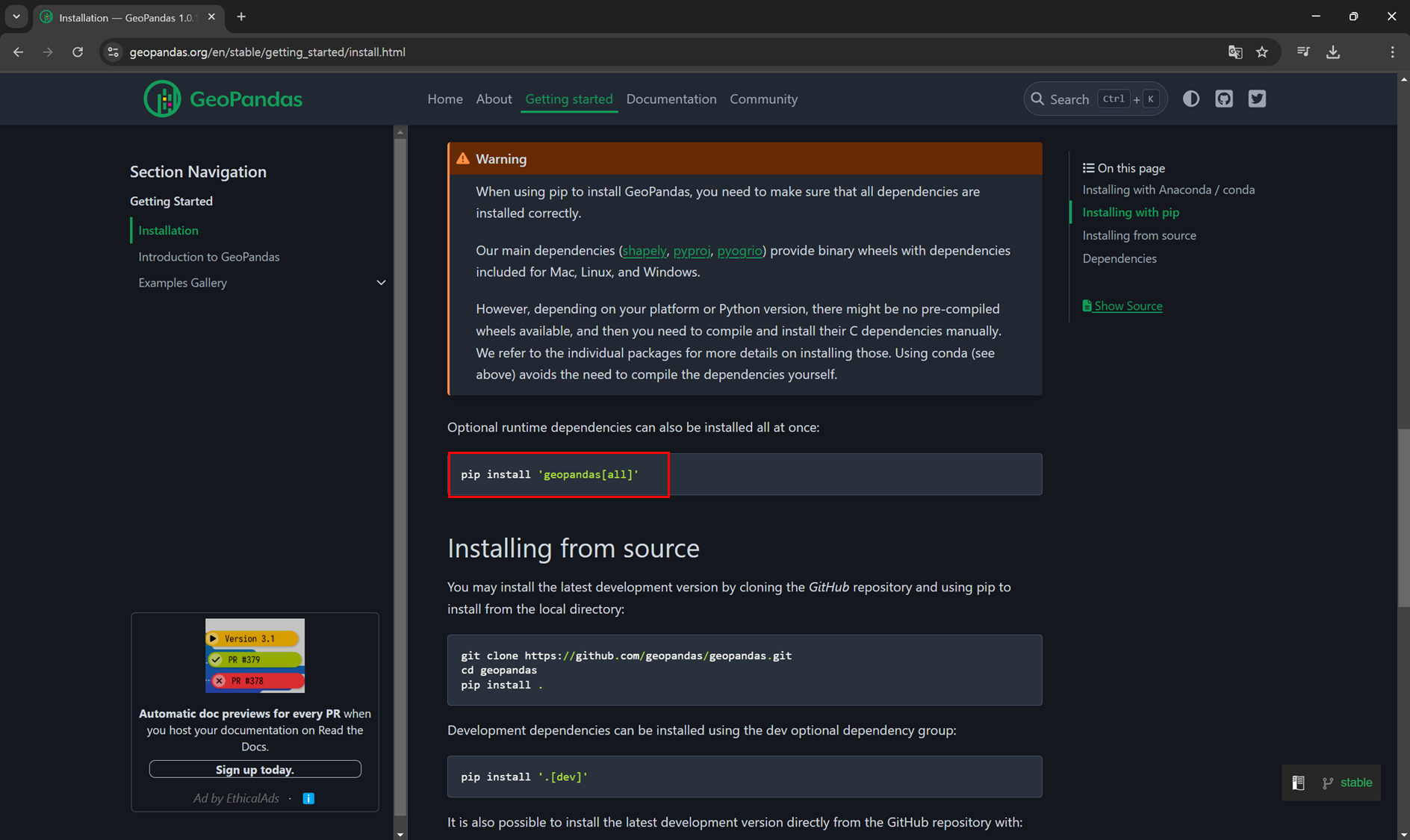Image resolution: width=1410 pixels, height=840 pixels.
Task: Click the browser forward arrow
Action: pos(48,52)
